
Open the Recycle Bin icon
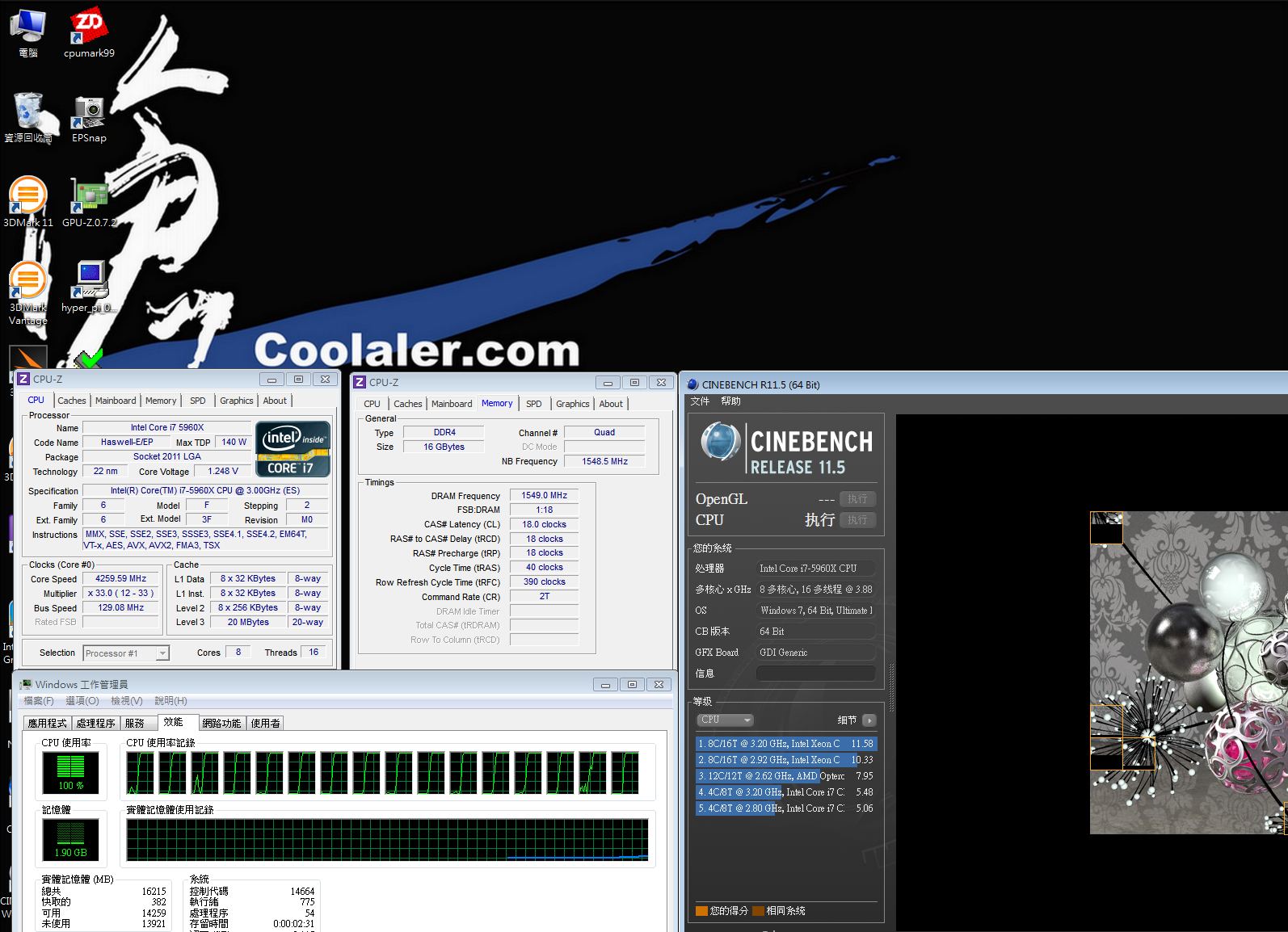pos(27,117)
